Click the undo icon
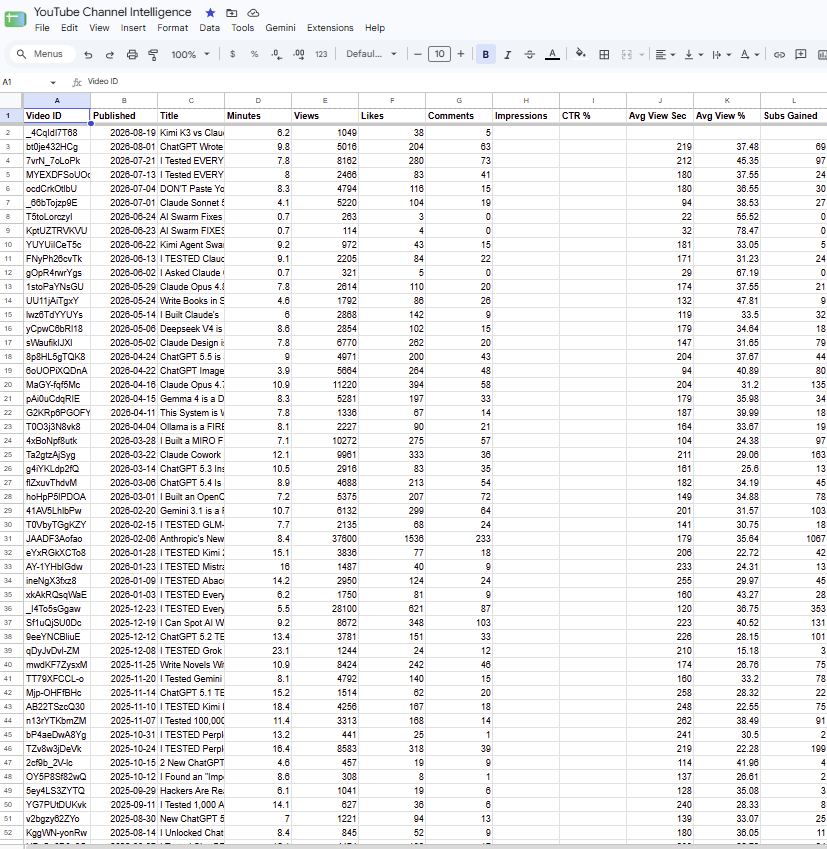Screen dimensions: 827x849 88,55
